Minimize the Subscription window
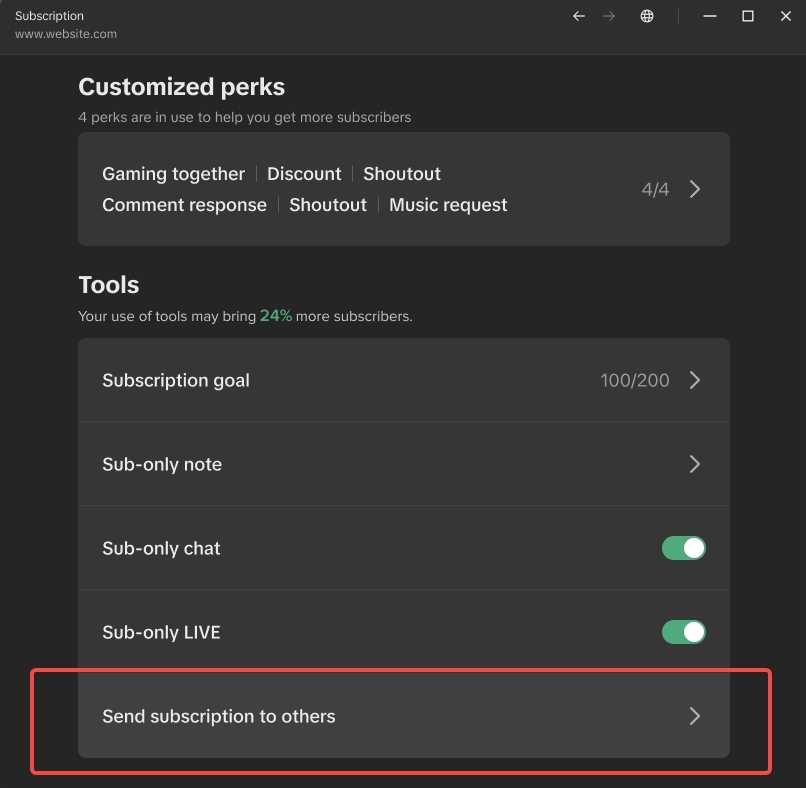The height and width of the screenshot is (788, 806). [x=710, y=16]
